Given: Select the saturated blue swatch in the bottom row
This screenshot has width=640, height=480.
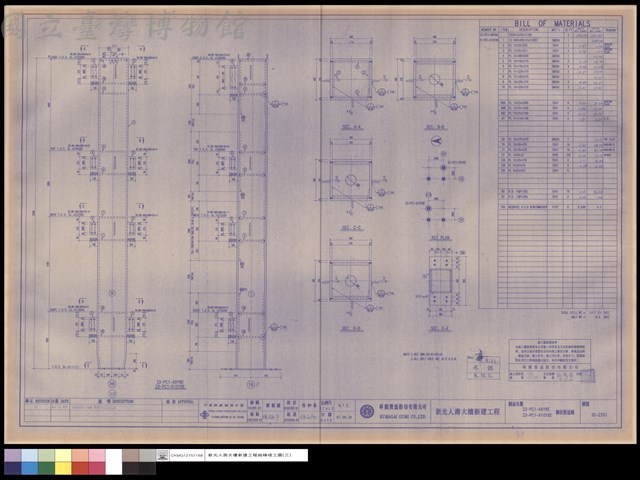Looking at the screenshot, I should [30, 468].
